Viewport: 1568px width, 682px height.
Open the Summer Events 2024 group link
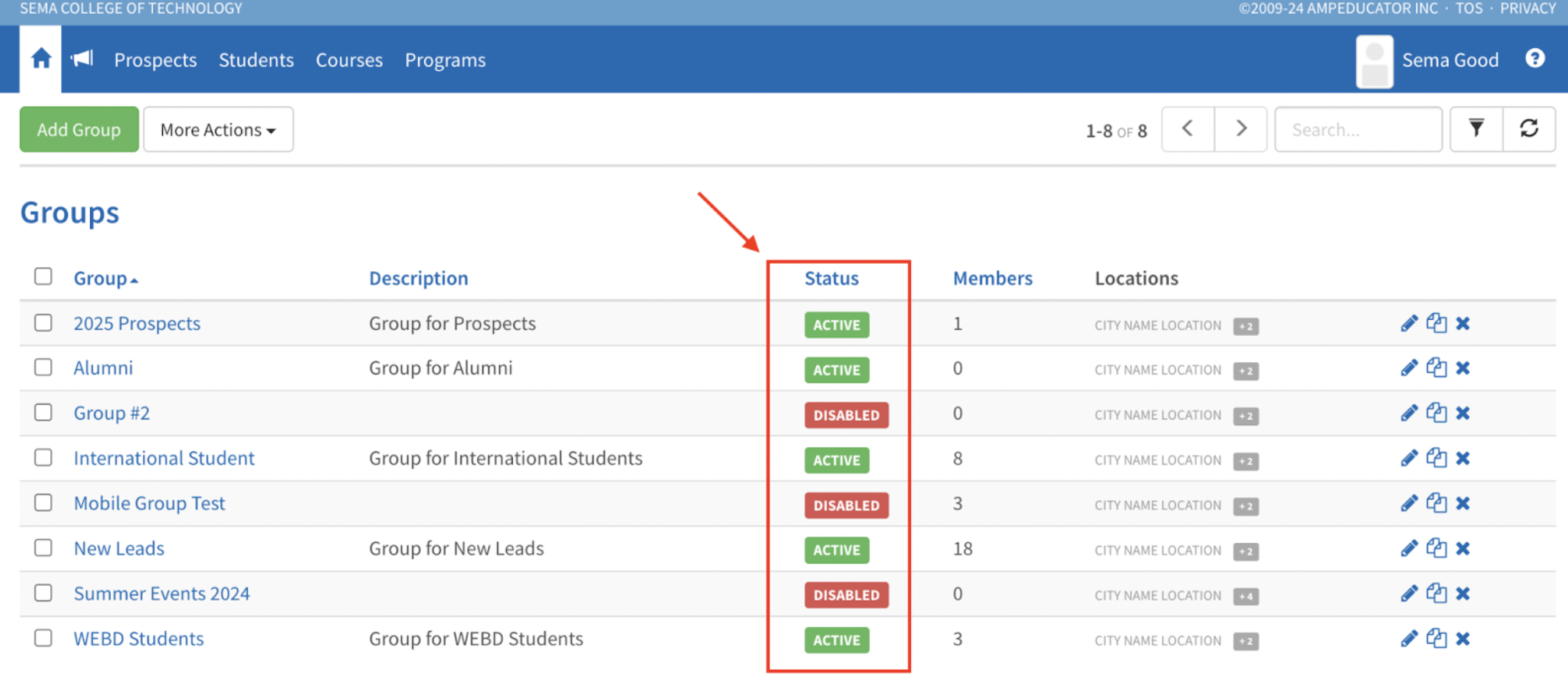(161, 594)
